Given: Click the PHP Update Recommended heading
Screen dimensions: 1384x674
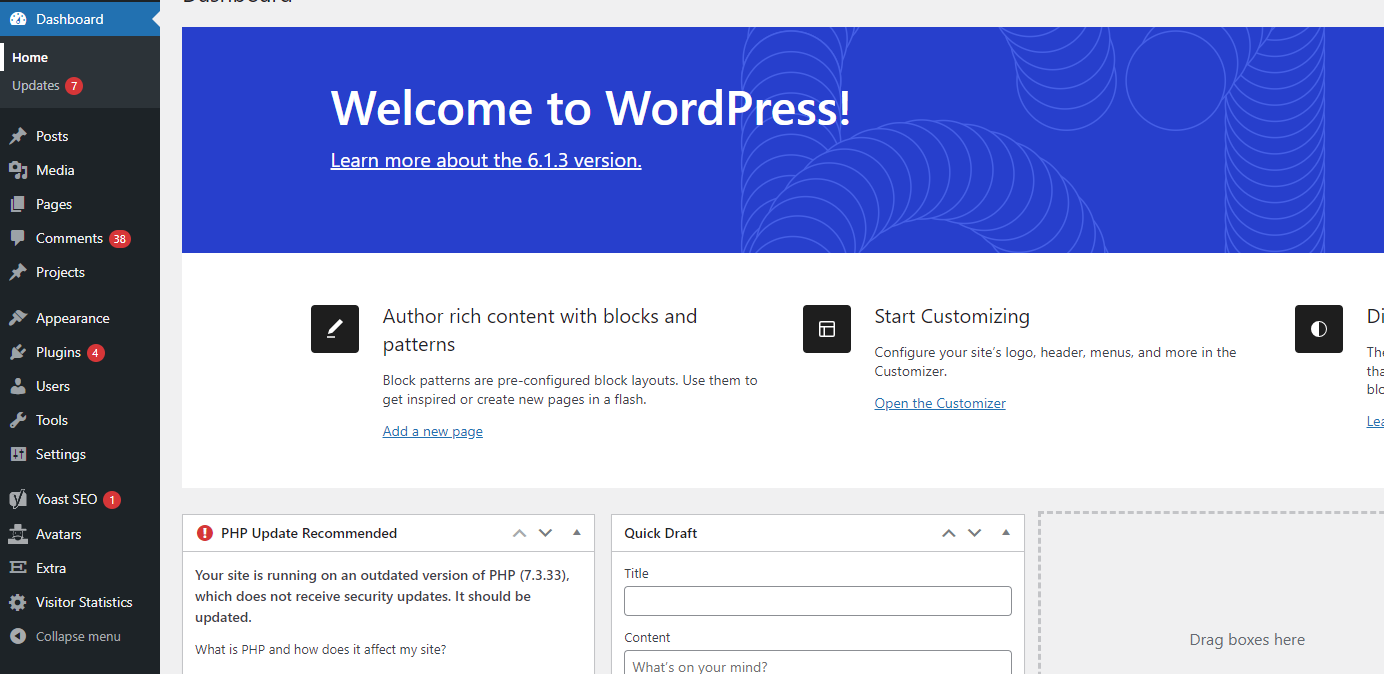Looking at the screenshot, I should pyautogui.click(x=309, y=533).
